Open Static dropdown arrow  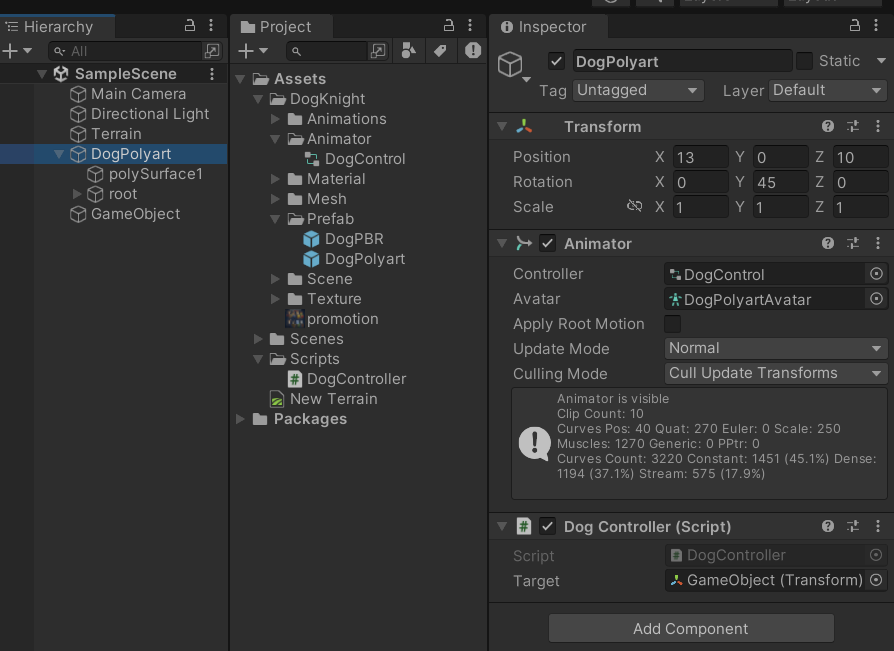[881, 60]
